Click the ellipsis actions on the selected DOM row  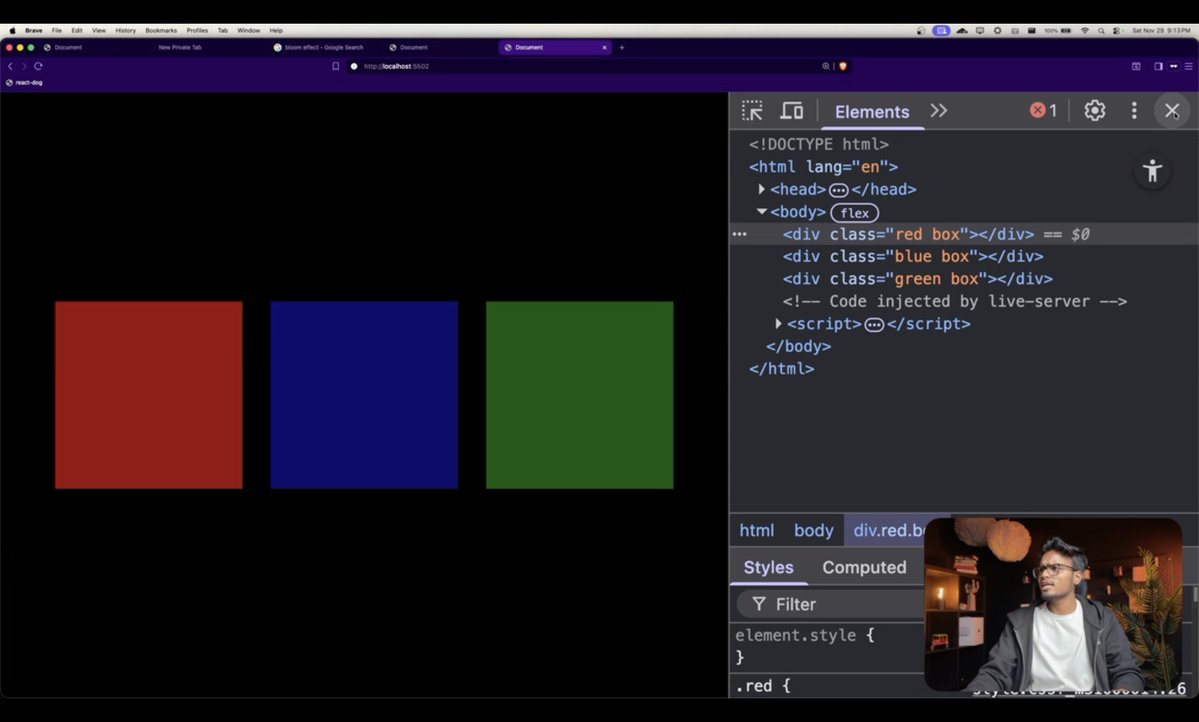click(739, 235)
